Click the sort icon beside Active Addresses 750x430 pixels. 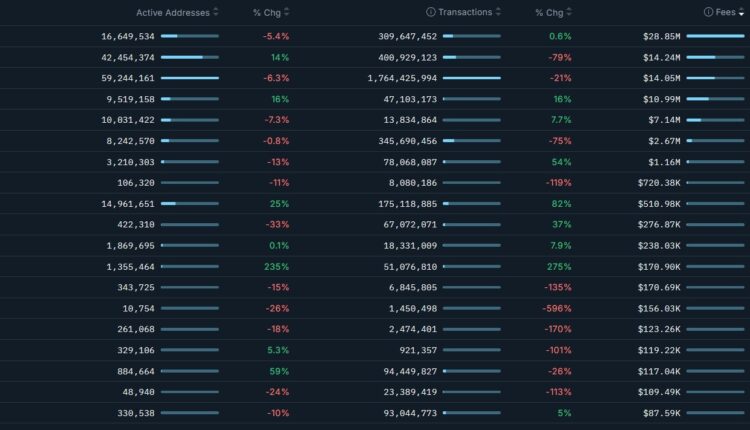[216, 13]
